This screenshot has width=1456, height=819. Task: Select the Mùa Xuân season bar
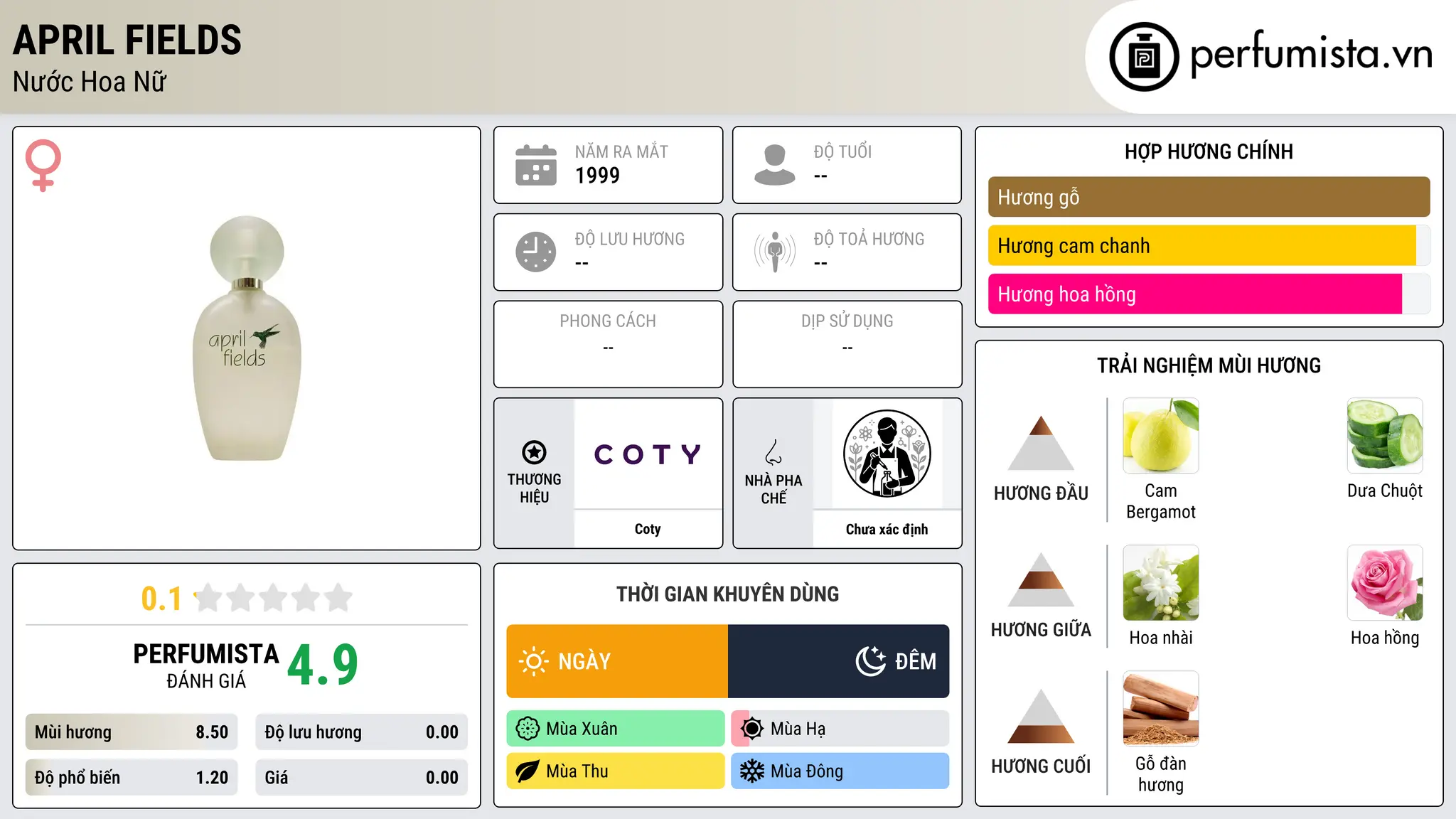[616, 729]
